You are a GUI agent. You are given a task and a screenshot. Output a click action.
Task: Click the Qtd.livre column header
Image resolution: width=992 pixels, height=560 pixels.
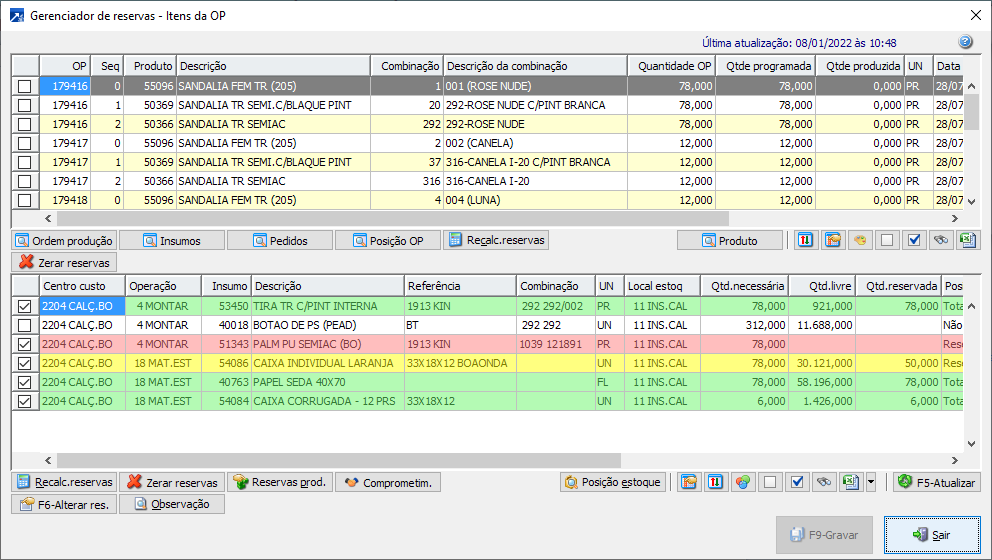[821, 286]
